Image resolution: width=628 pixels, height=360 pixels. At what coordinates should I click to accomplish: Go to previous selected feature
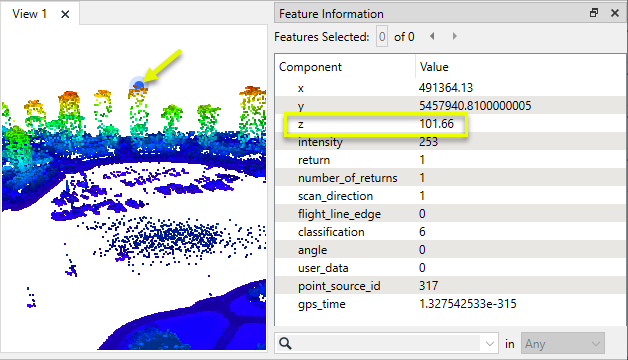(x=432, y=36)
